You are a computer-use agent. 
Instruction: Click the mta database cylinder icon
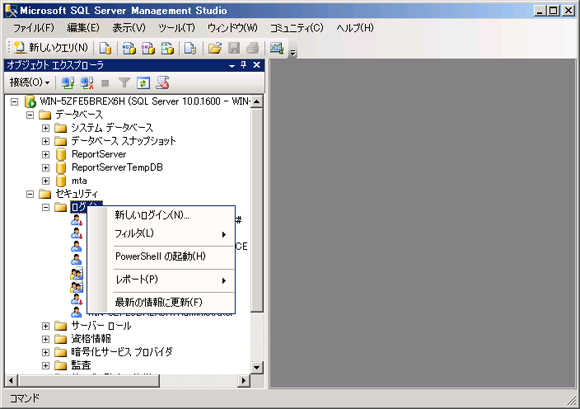tap(61, 181)
